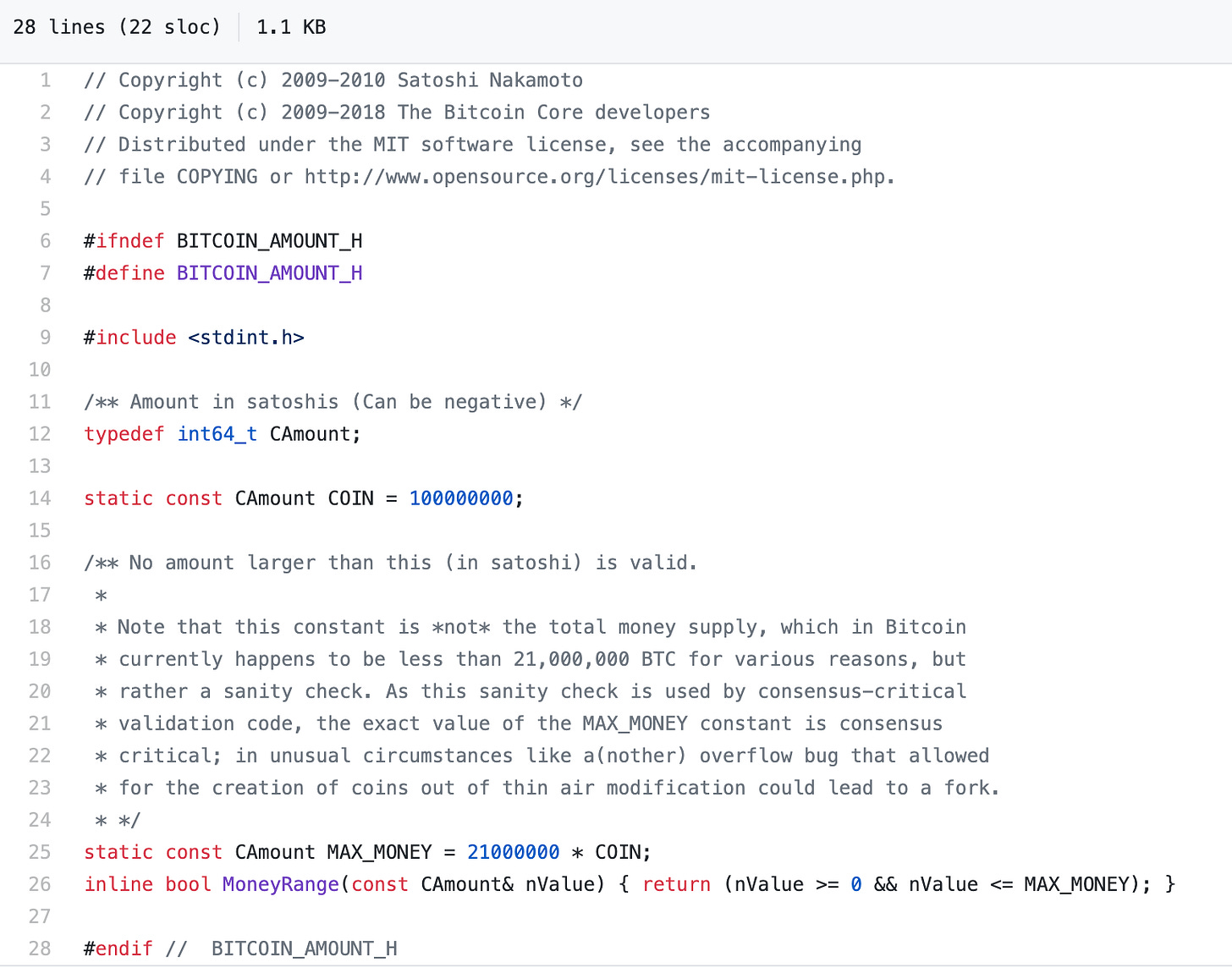The width and height of the screenshot is (1232, 968).
Task: Click line number 14 in the gutter
Action: point(40,498)
